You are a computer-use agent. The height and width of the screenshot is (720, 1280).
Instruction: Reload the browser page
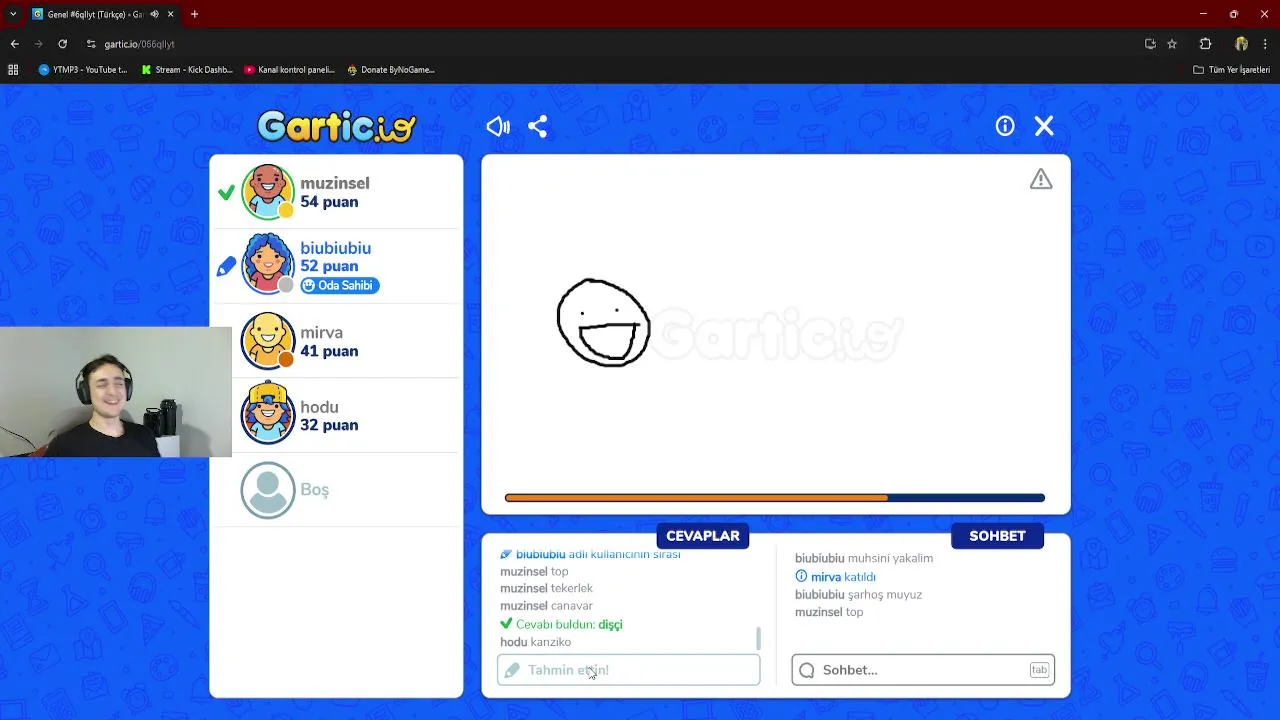62,44
